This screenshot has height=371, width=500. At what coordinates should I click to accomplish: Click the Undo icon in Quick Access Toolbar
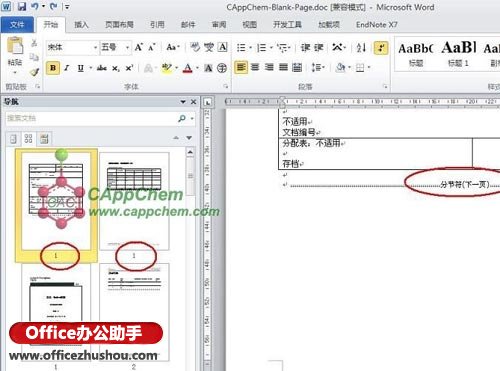coord(35,6)
